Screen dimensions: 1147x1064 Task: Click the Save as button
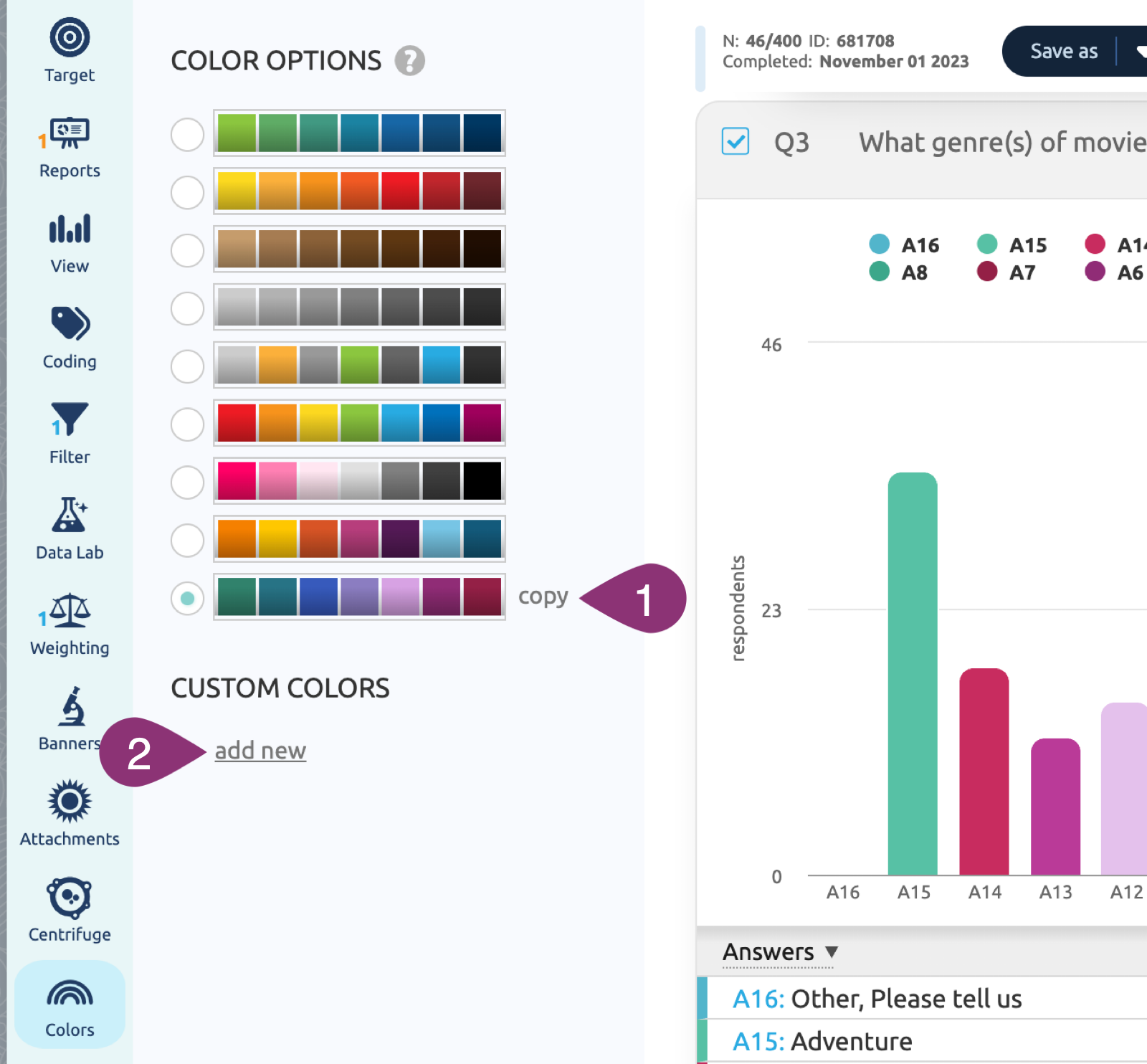(1063, 51)
